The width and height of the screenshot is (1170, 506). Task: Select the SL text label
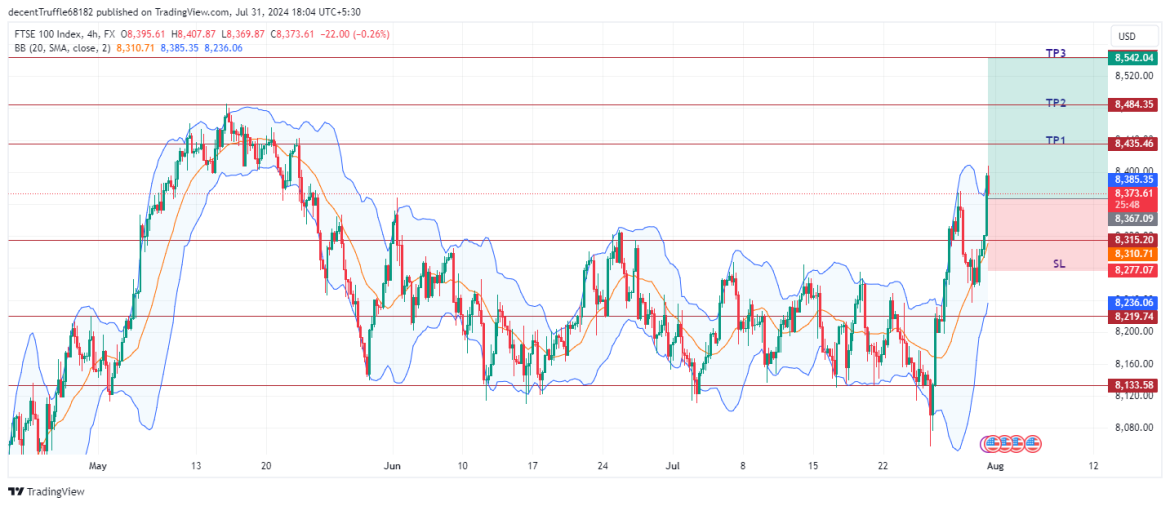pyautogui.click(x=1059, y=263)
